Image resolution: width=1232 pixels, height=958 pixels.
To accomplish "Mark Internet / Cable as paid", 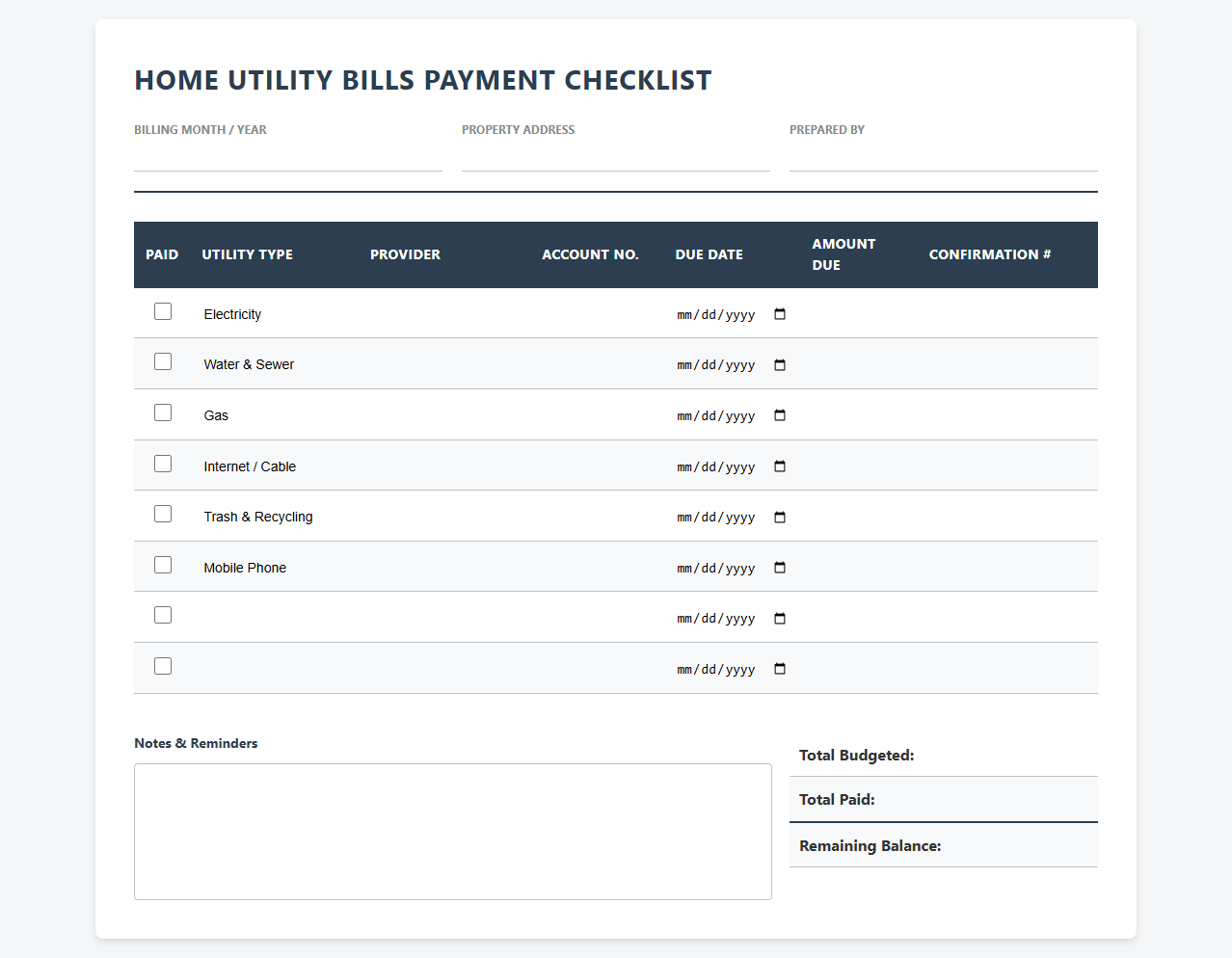I will point(163,464).
